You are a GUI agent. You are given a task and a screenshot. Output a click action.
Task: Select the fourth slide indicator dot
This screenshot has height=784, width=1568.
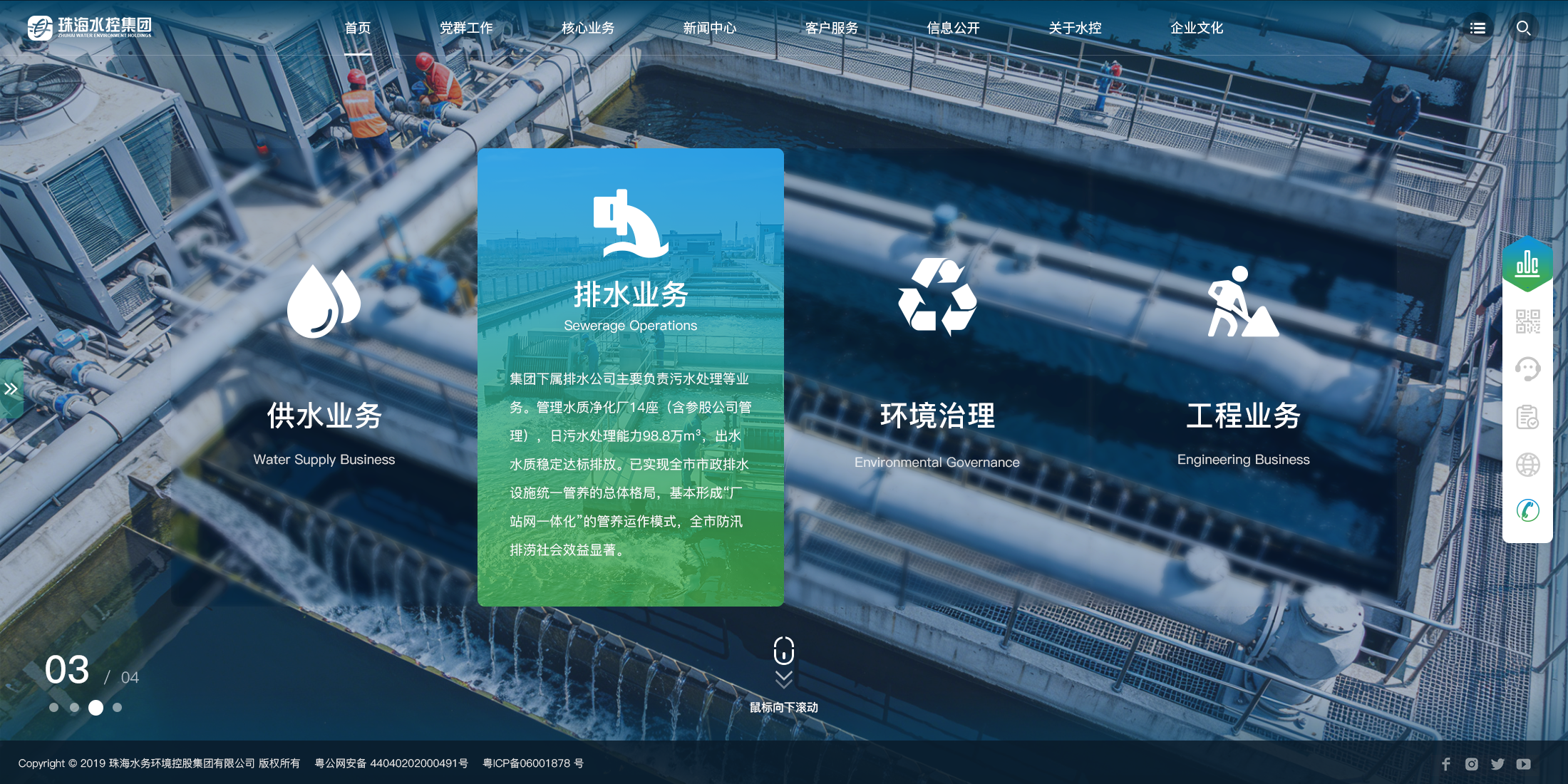pyautogui.click(x=118, y=708)
